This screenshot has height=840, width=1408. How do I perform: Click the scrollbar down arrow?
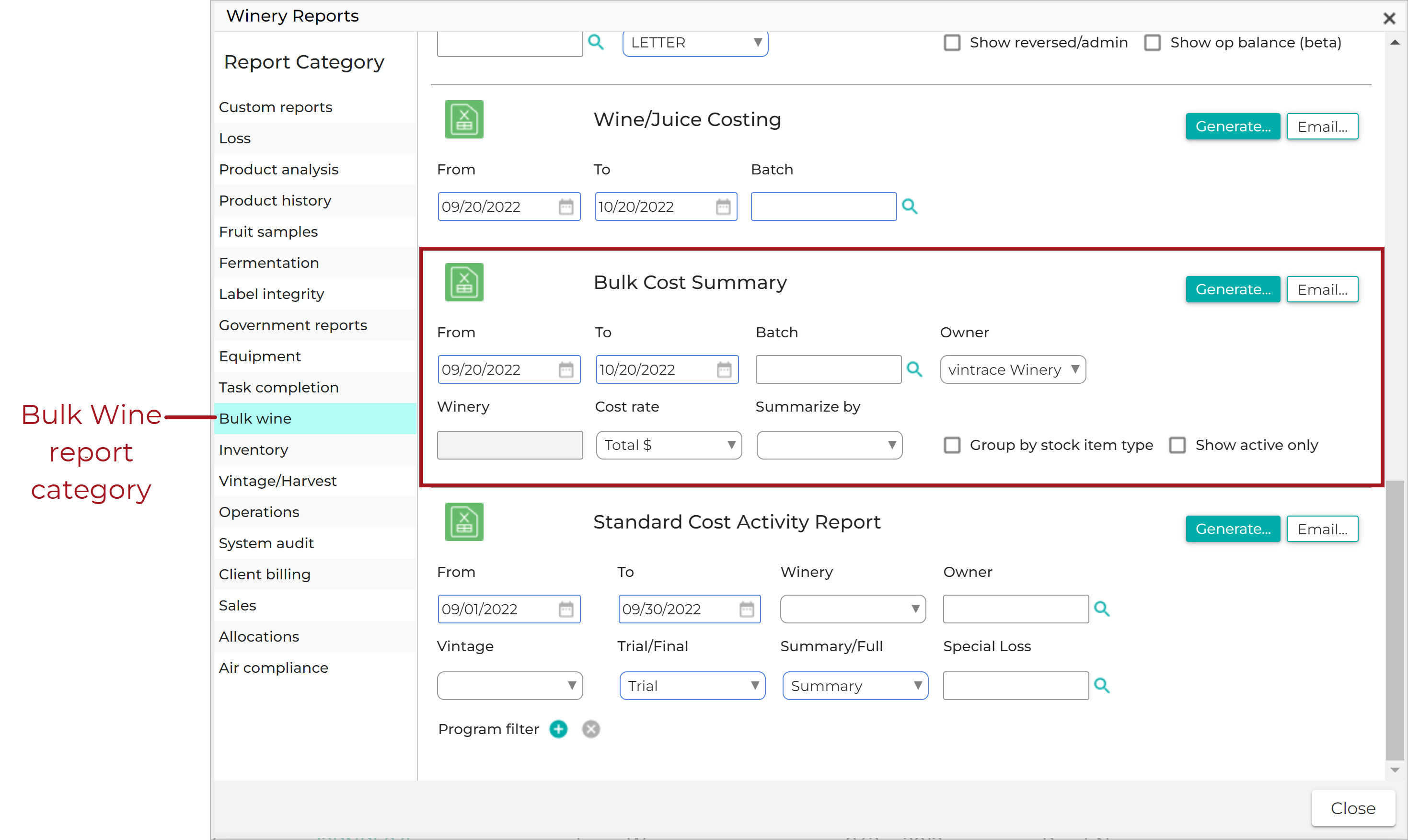coord(1395,771)
